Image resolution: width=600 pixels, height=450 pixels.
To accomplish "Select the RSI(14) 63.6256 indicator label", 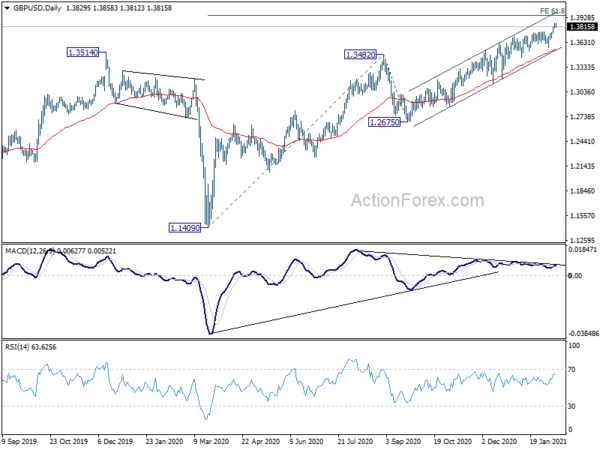I will click(x=31, y=347).
